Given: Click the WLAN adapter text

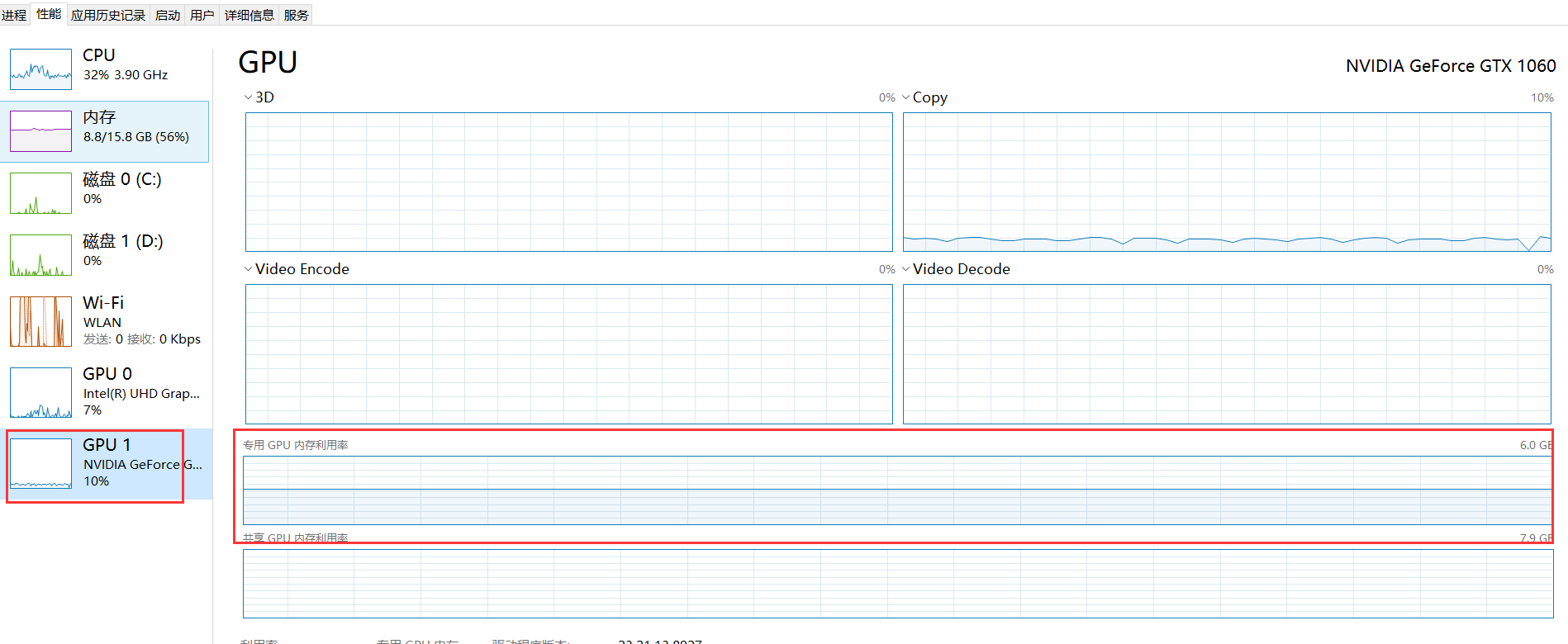Looking at the screenshot, I should click(x=102, y=323).
